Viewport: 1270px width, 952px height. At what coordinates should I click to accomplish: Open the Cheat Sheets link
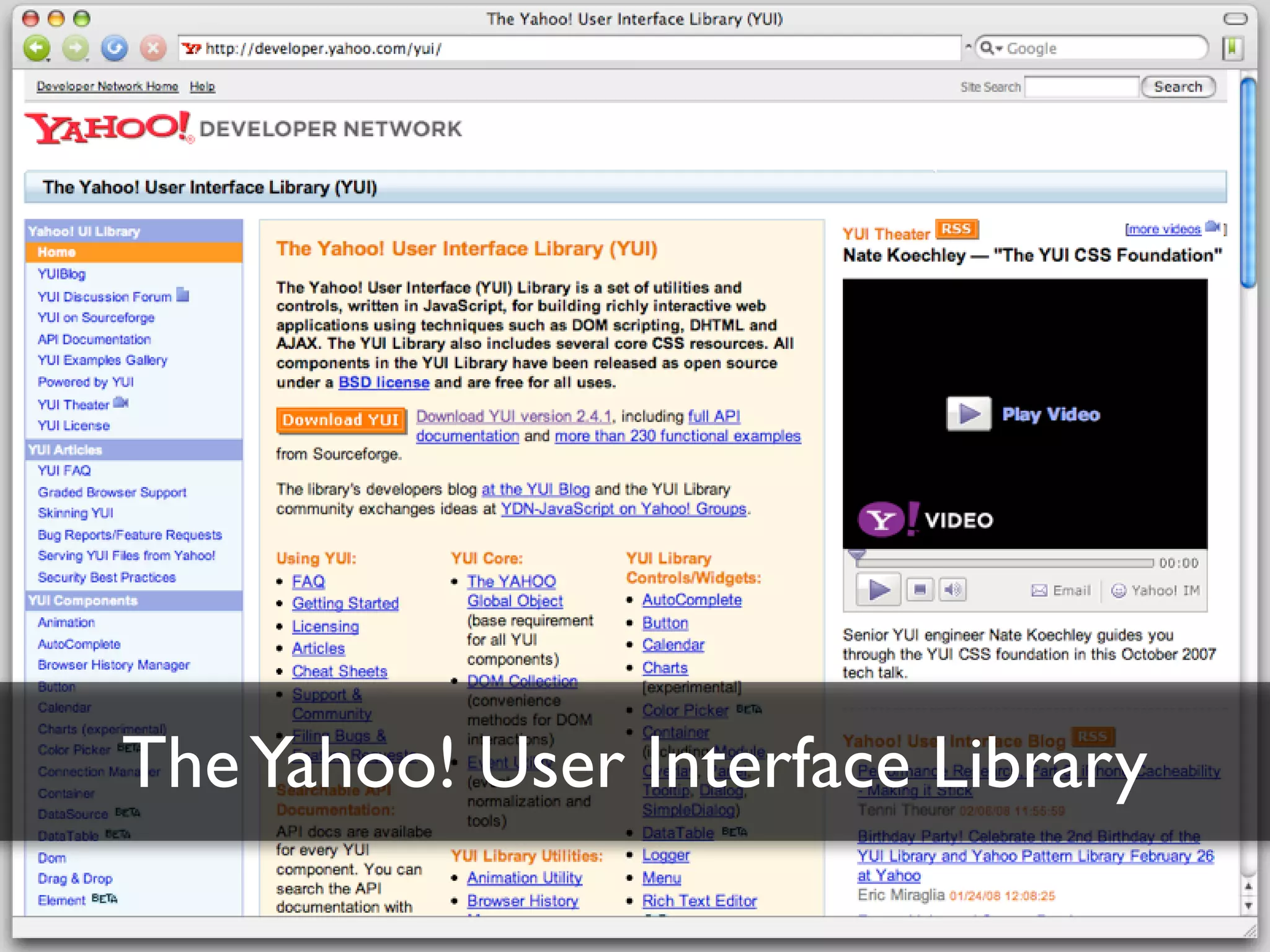(340, 671)
